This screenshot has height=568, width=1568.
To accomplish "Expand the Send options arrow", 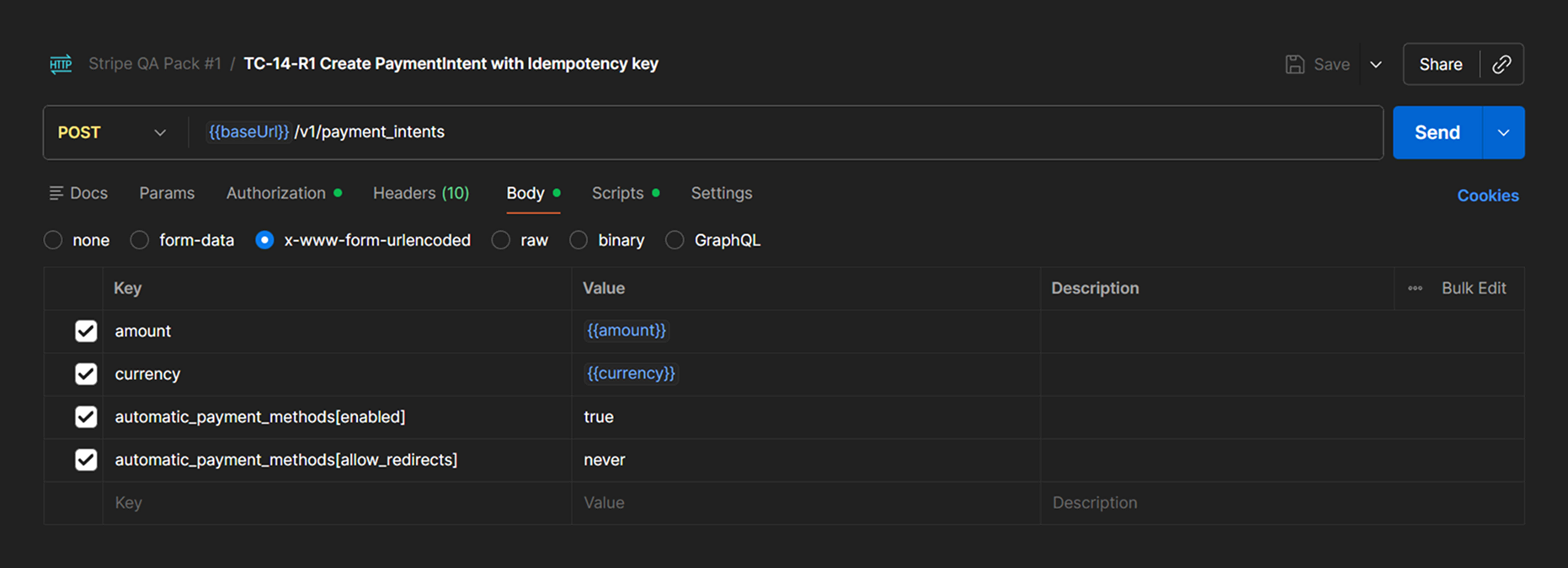I will (1503, 132).
